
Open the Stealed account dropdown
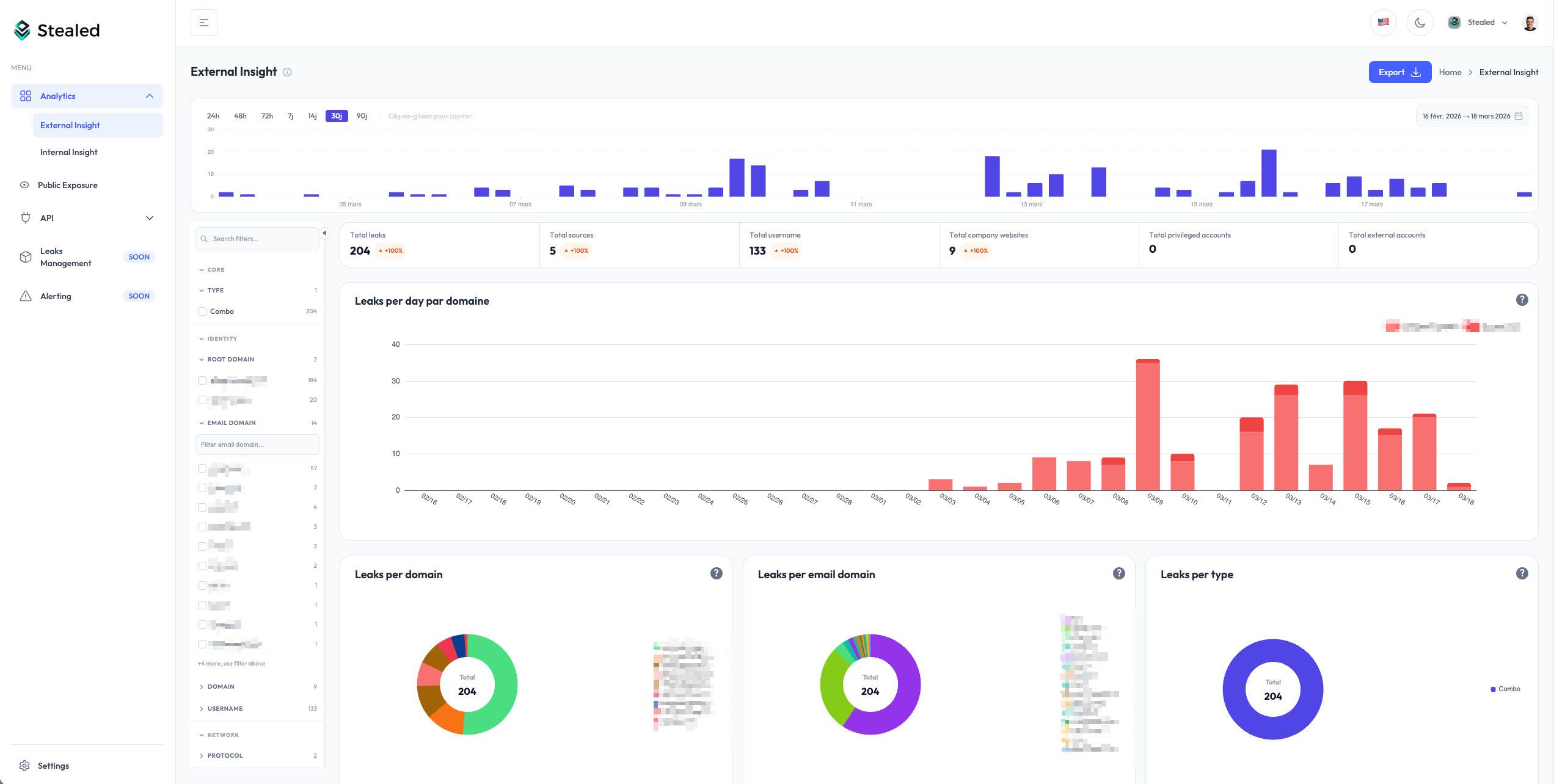pyautogui.click(x=1478, y=23)
